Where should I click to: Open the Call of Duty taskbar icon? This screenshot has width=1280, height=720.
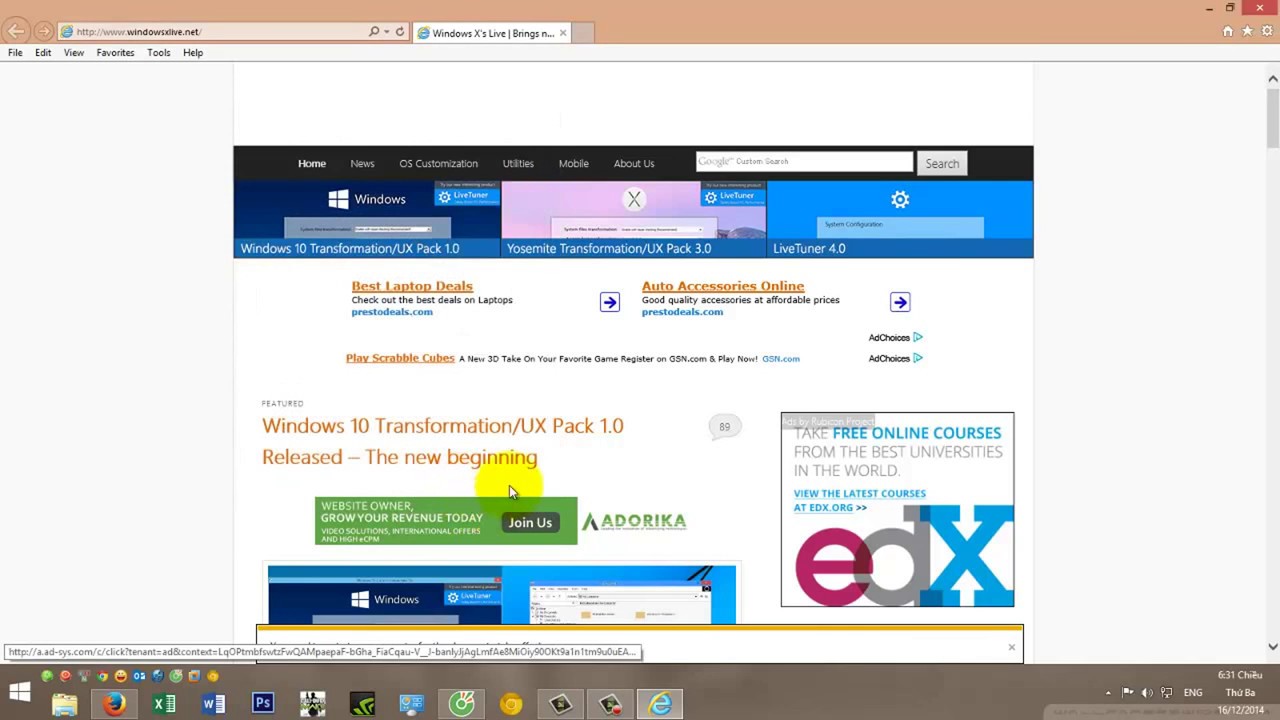[x=313, y=704]
